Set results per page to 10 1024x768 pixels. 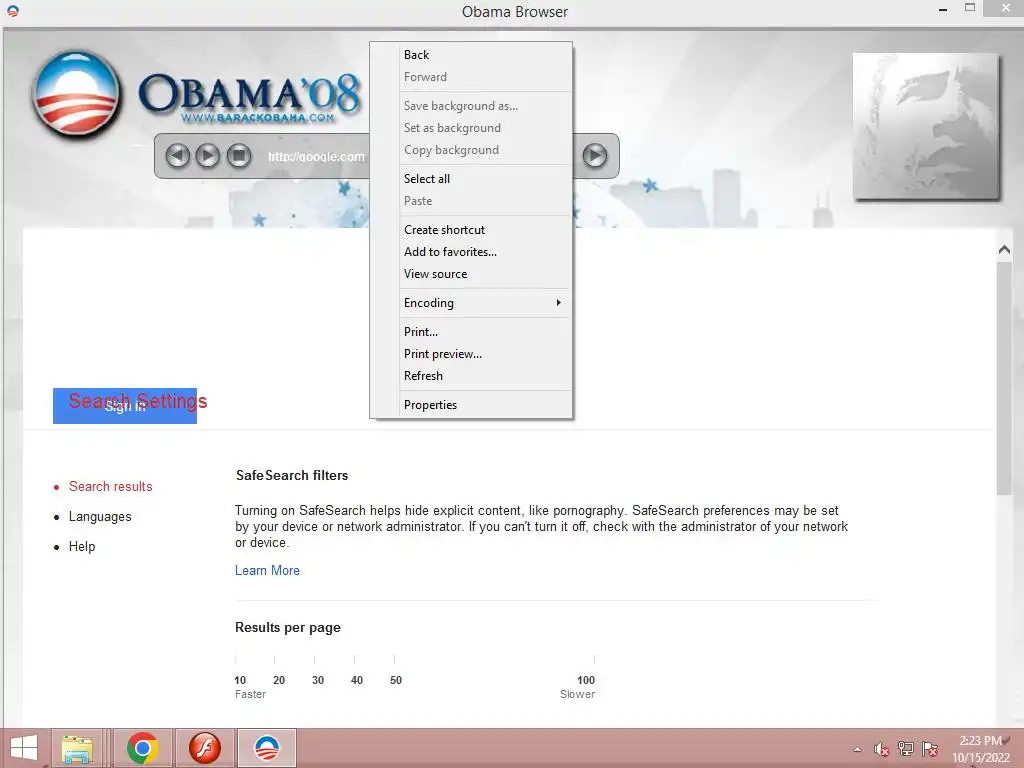[x=240, y=680]
